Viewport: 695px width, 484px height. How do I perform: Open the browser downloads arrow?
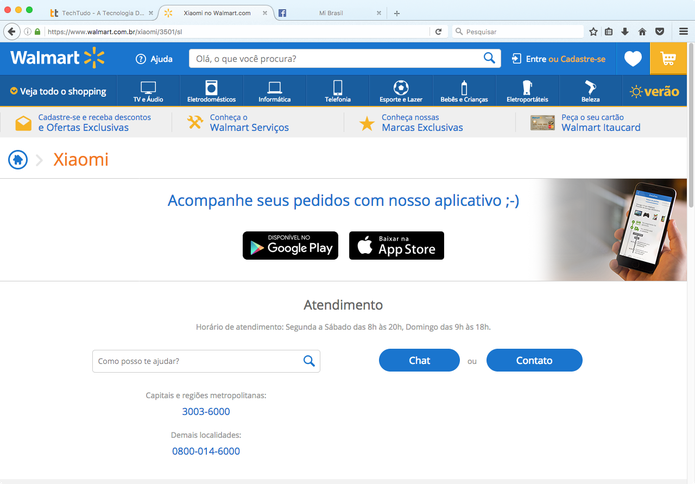tap(625, 31)
